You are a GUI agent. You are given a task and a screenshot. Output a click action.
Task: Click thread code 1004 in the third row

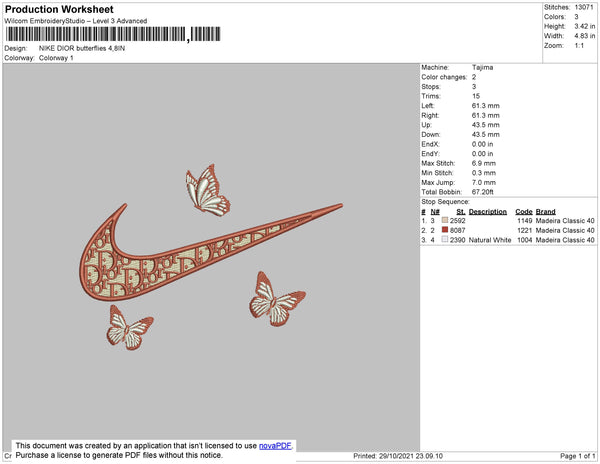525,240
